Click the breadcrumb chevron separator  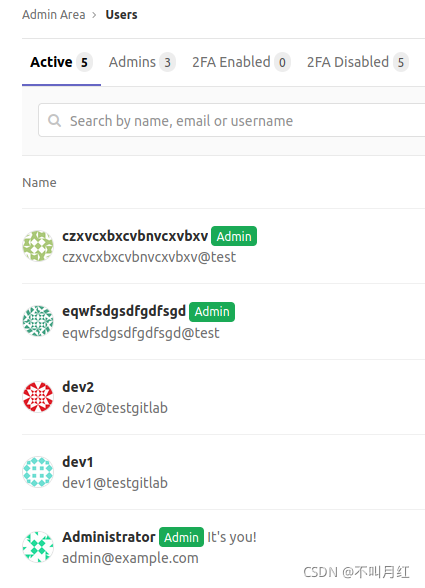[95, 15]
